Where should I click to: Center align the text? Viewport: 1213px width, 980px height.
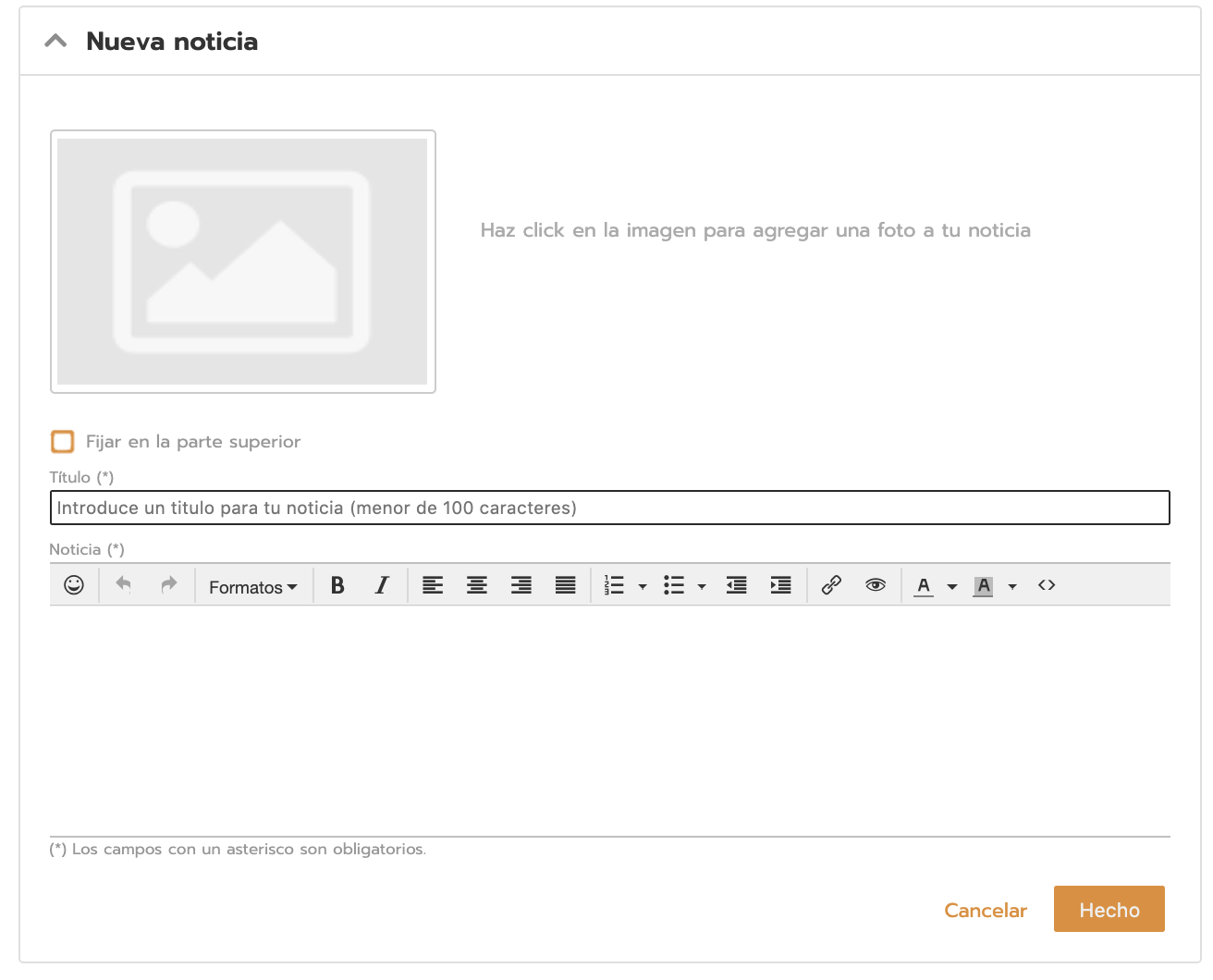coord(477,585)
